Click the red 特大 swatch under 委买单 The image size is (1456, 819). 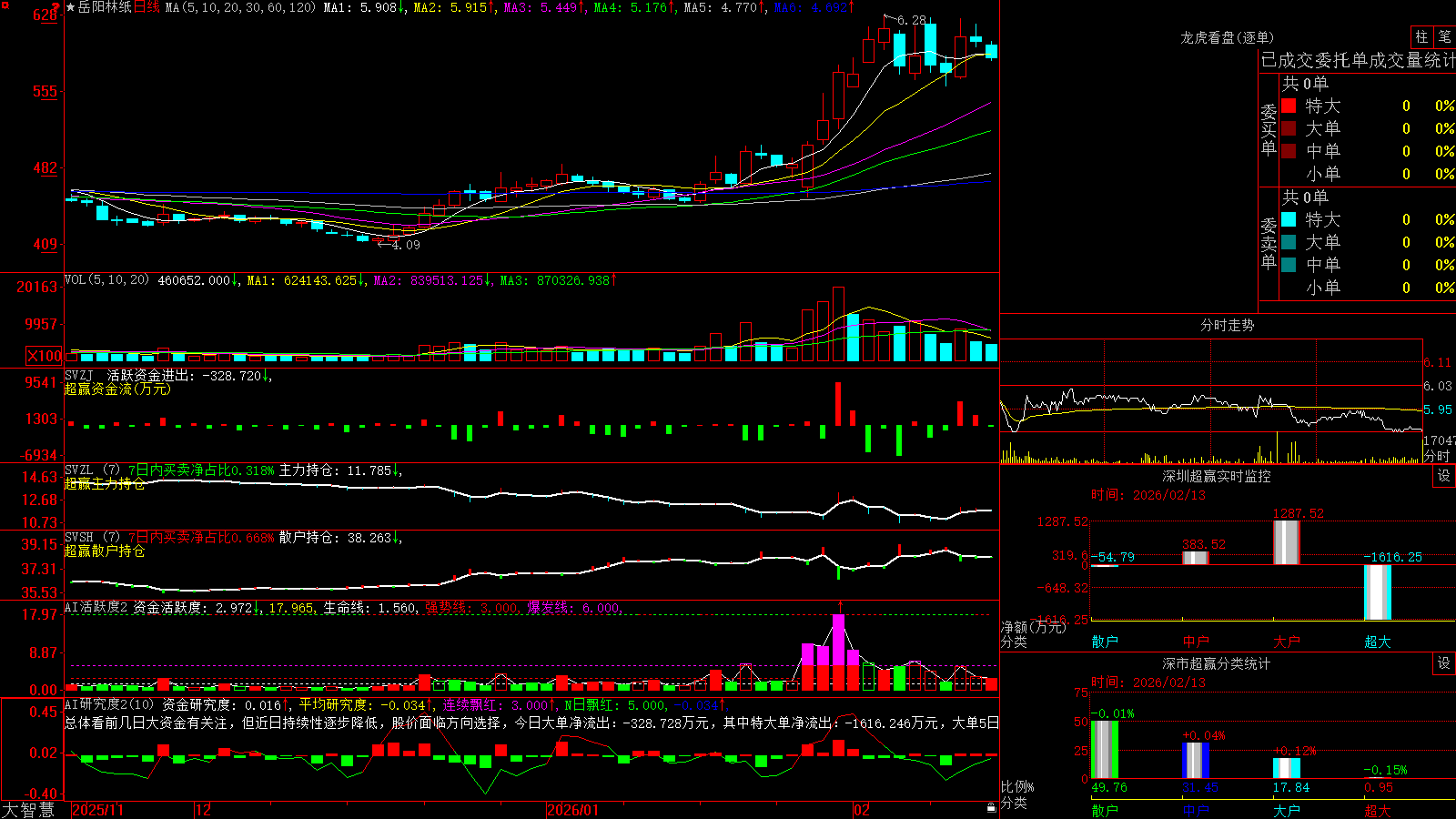click(x=1289, y=106)
